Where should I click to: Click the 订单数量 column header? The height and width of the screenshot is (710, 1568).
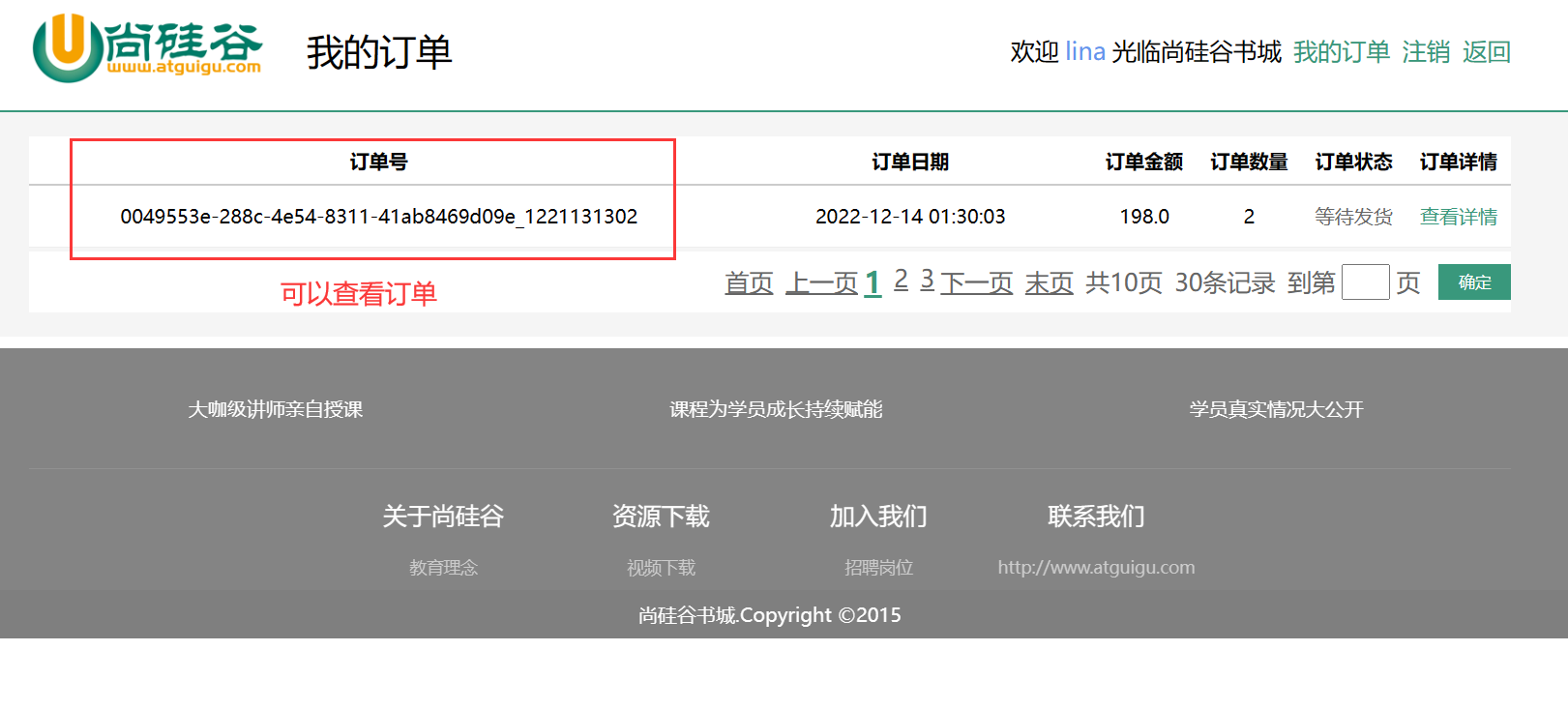click(1249, 162)
